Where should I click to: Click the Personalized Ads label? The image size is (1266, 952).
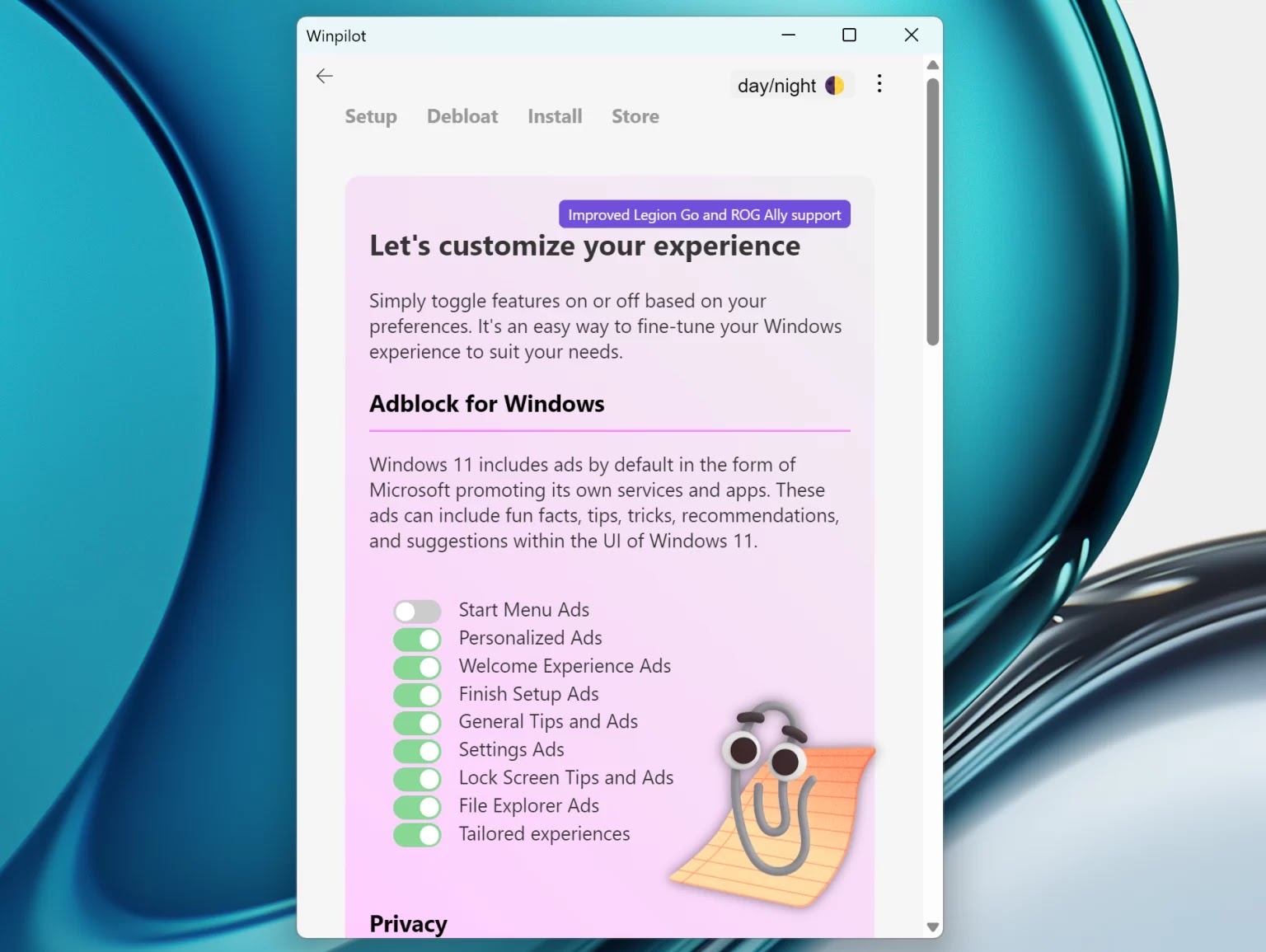(x=531, y=638)
